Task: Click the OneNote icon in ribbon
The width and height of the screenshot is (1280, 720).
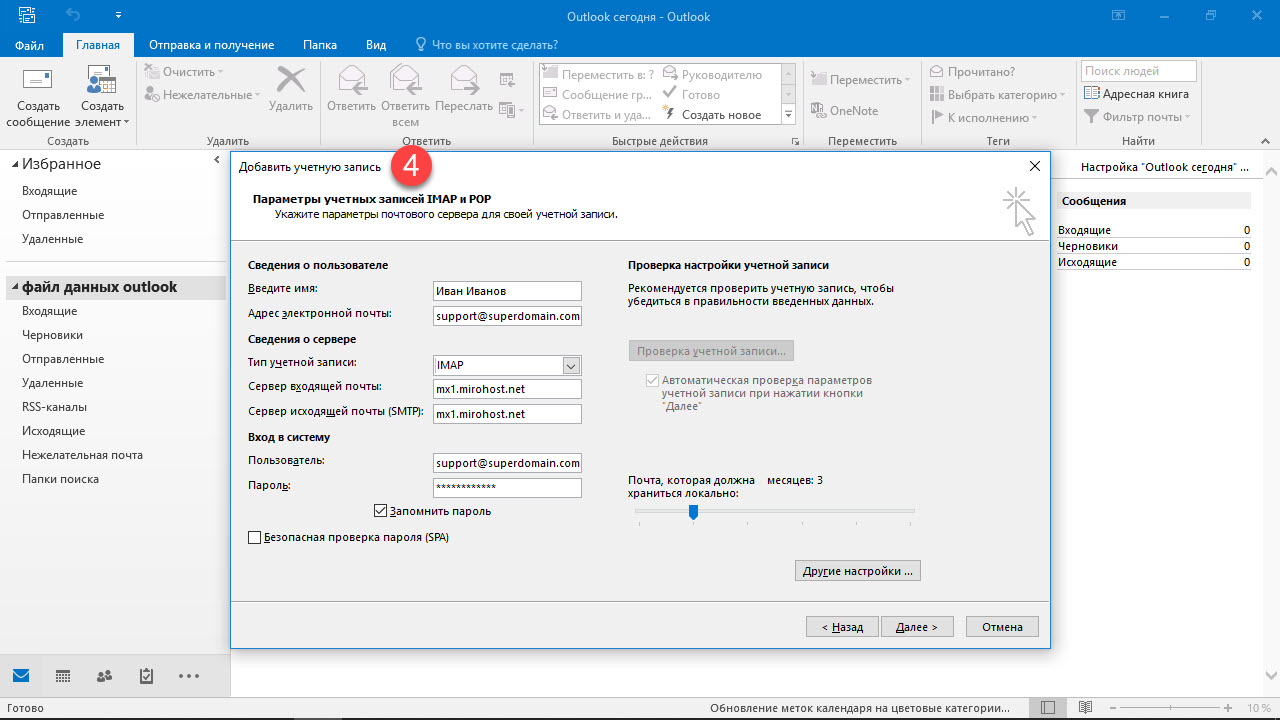Action: tap(817, 111)
